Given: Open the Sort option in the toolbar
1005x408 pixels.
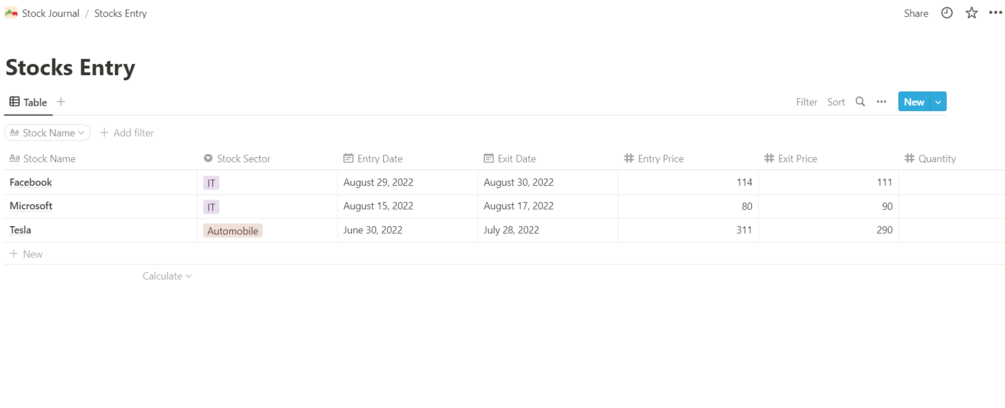Looking at the screenshot, I should (x=836, y=102).
